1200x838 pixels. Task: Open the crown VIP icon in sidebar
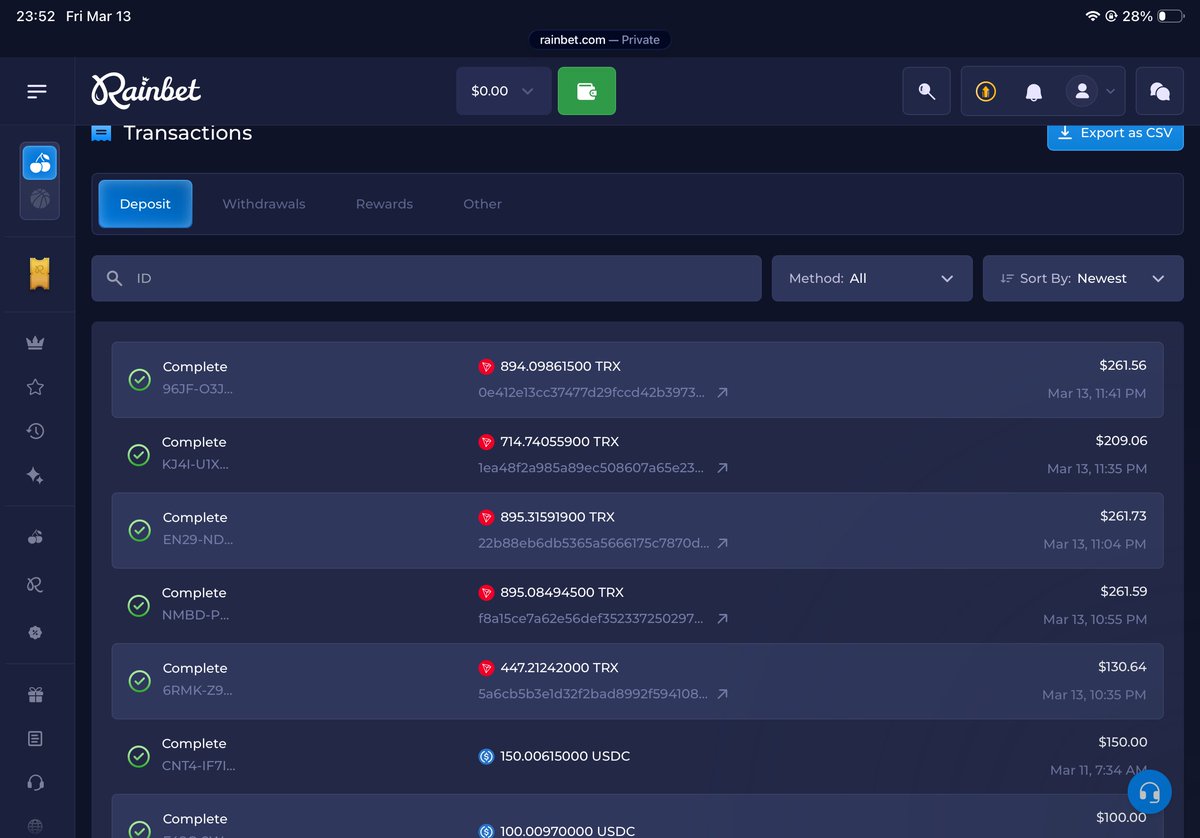(x=36, y=343)
